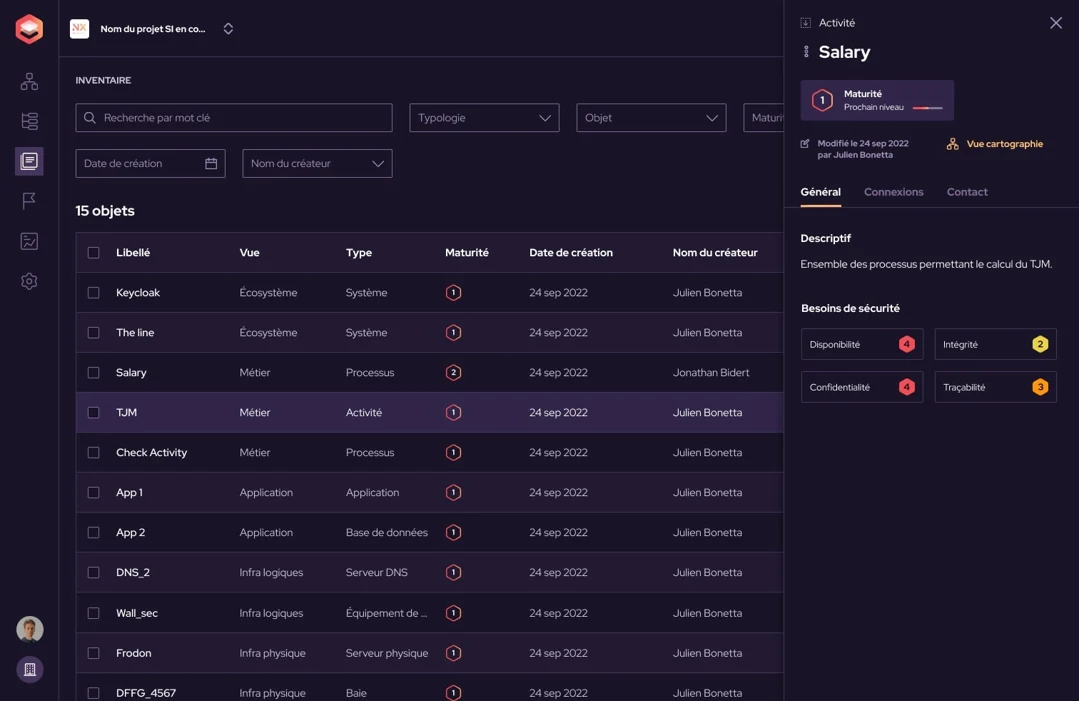The width and height of the screenshot is (1079, 701).
Task: Open the chart reports sidebar icon
Action: click(x=29, y=241)
